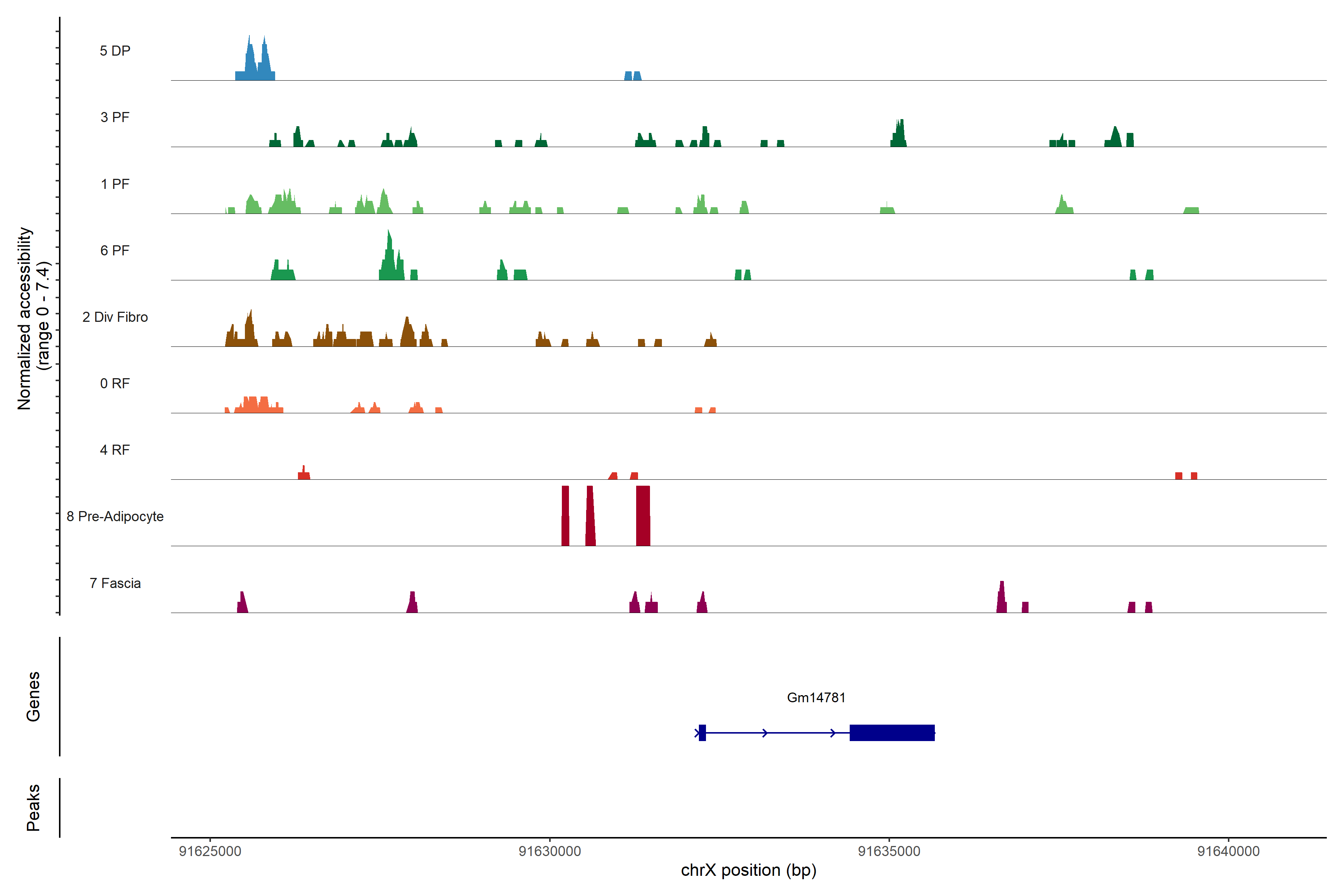Click the 1 PF track label

tap(115, 184)
